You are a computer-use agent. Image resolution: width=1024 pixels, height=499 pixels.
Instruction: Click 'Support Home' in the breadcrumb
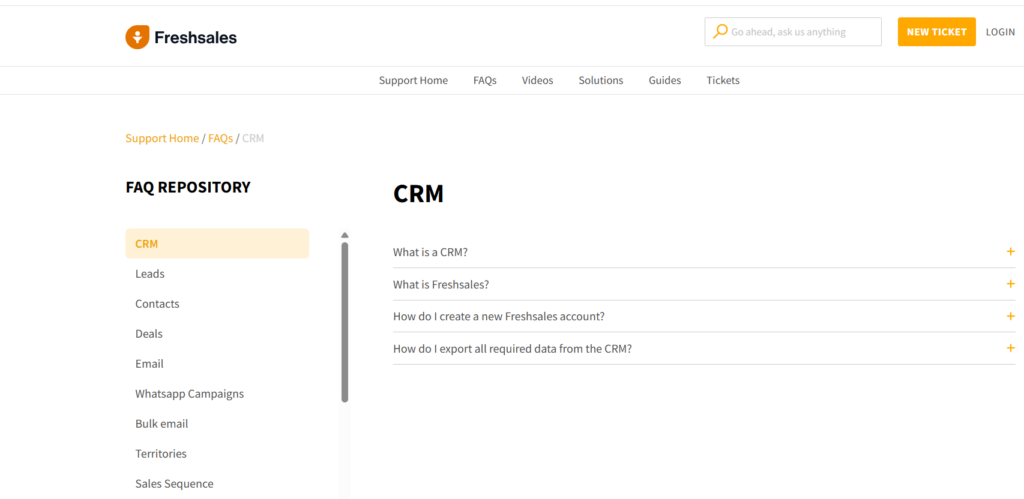[162, 138]
